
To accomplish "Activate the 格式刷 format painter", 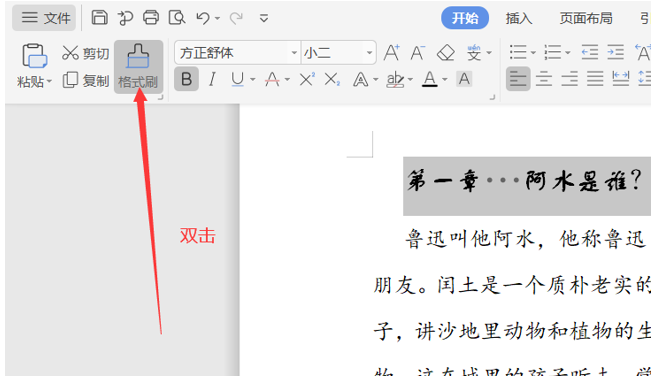I will [x=138, y=67].
